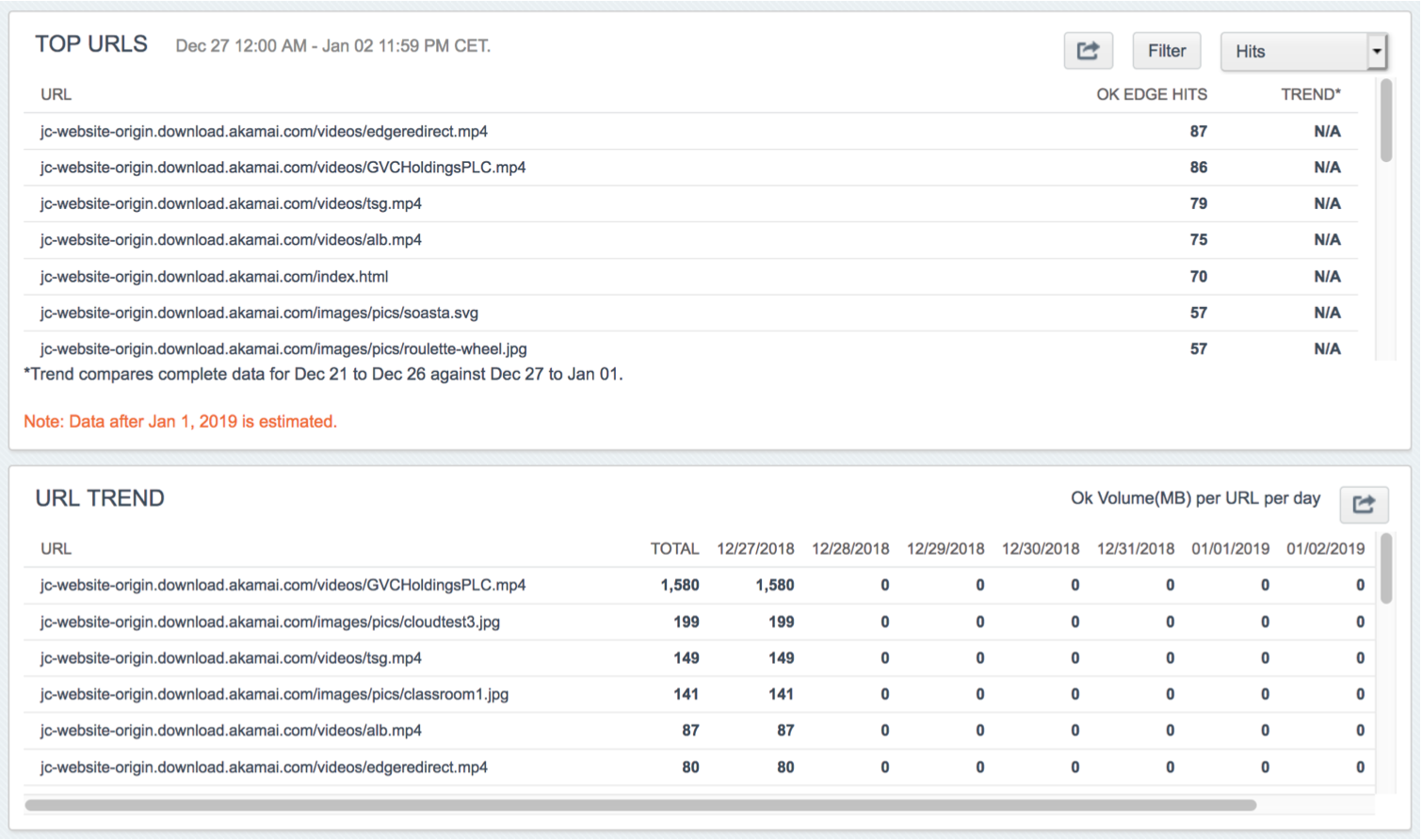Select the 12/31/2018 column header
1422x840 pixels.
1136,548
